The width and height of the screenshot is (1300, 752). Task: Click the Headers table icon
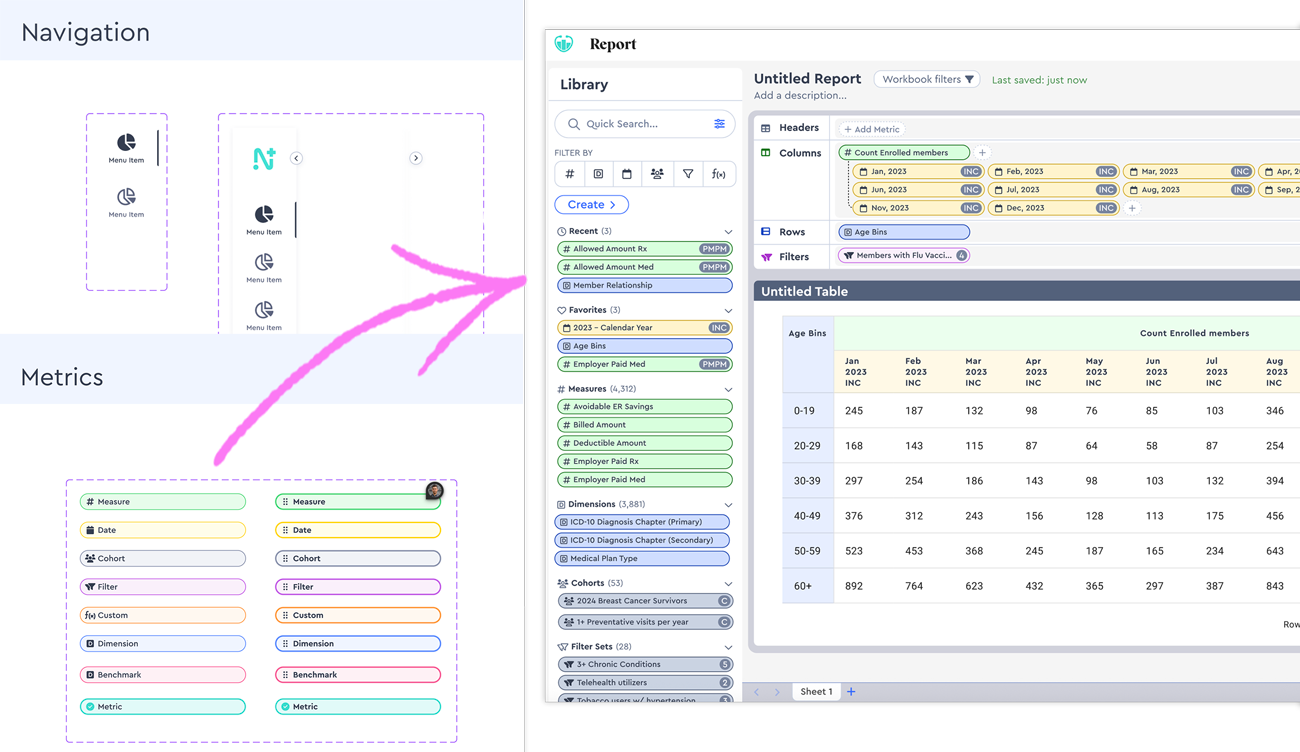point(766,128)
